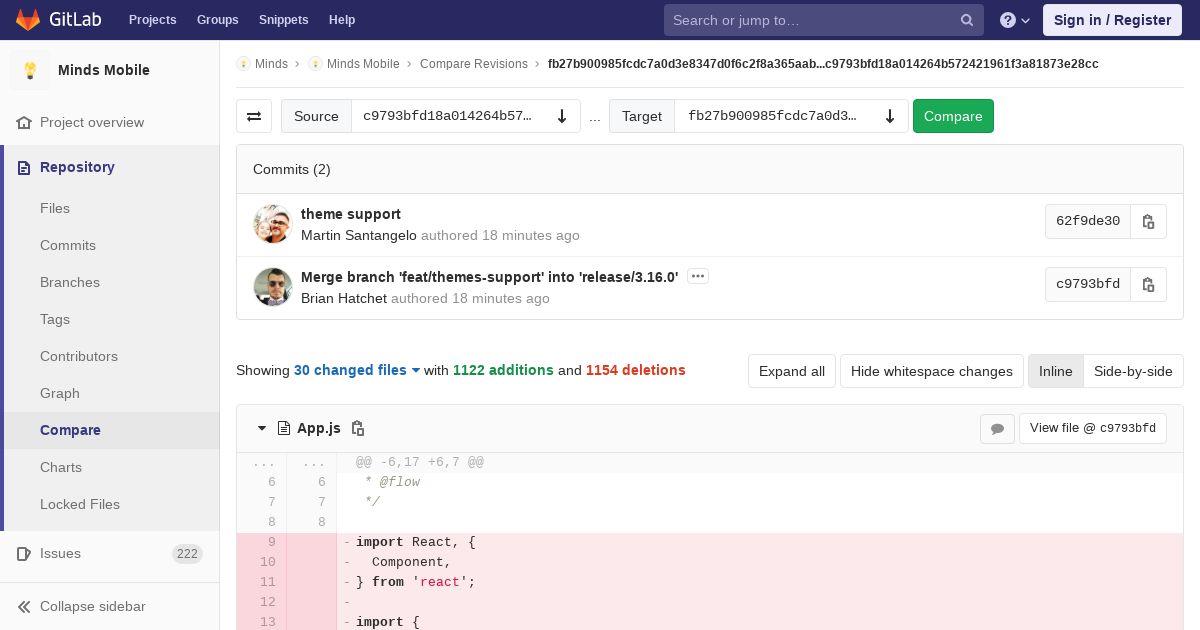Open Files in sidebar
1200x630 pixels.
coord(55,208)
